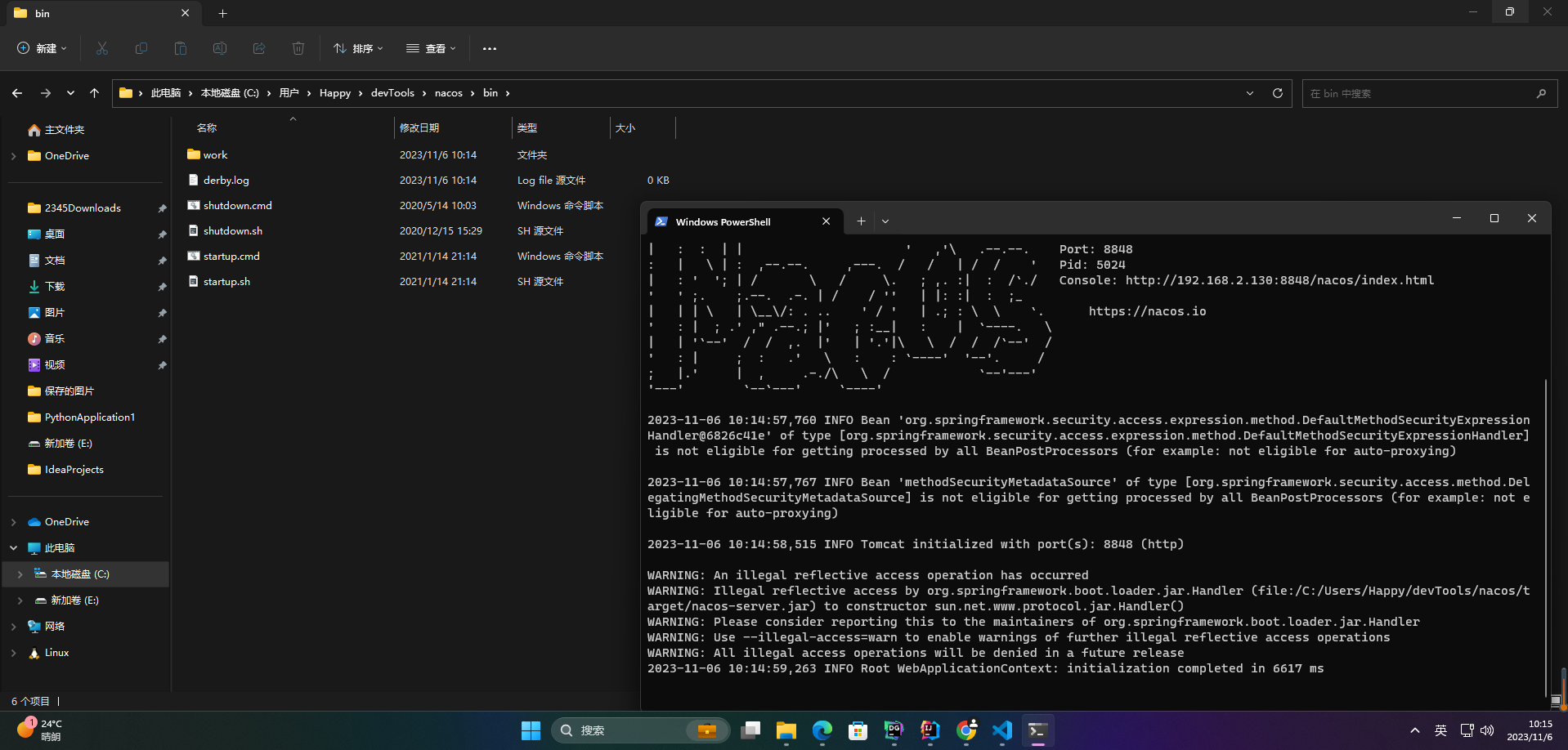
Task: Click the Paste clipboard icon in toolbar
Action: coord(181,49)
